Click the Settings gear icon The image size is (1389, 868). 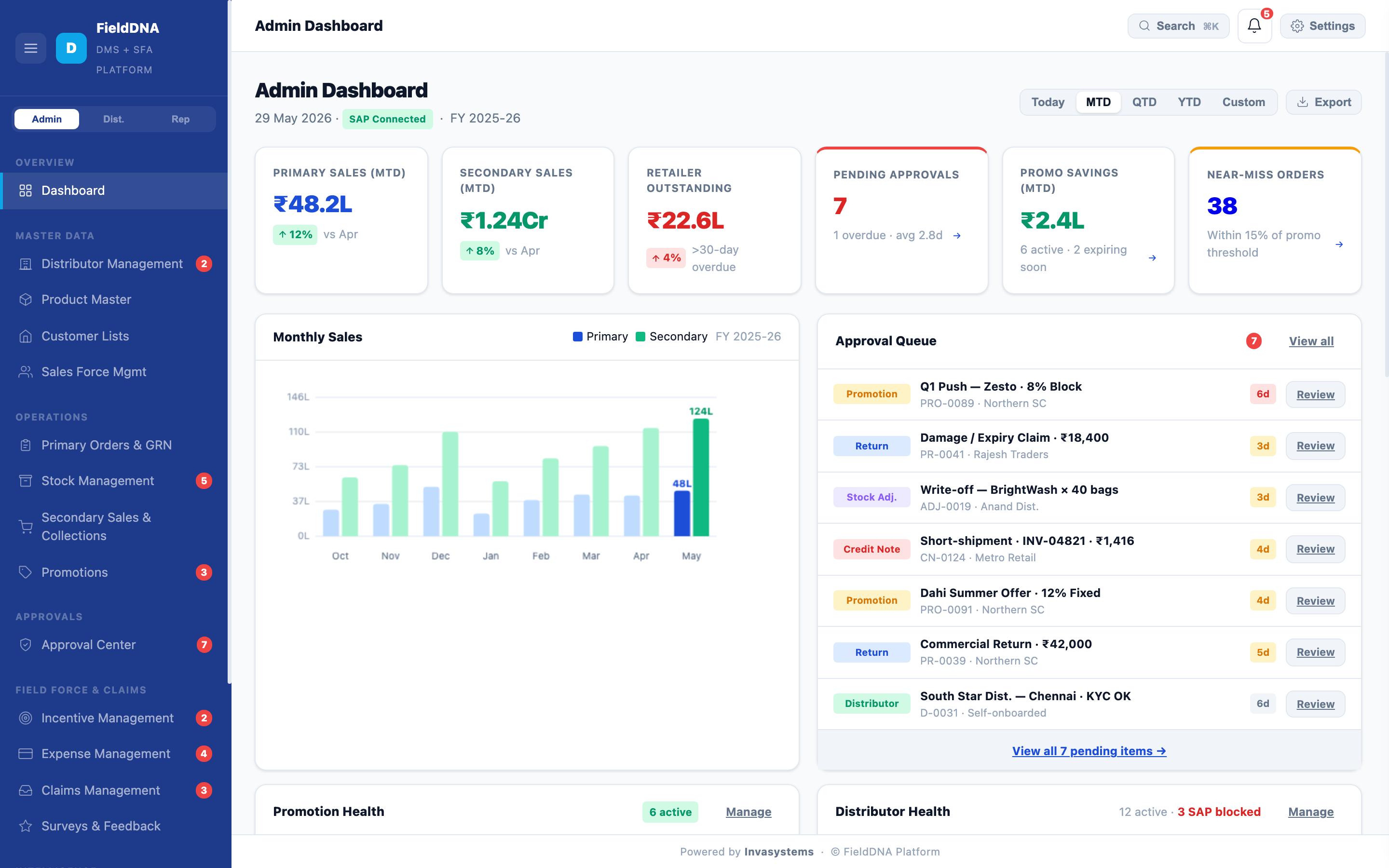coord(1297,26)
